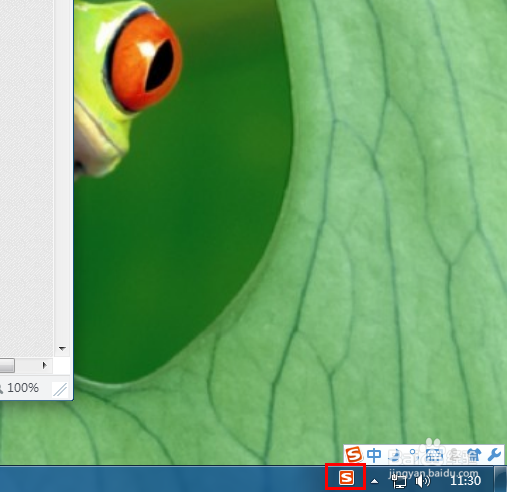Toggle Chinese punctuation mode on Sogou bar
507x492 pixels.
point(413,455)
